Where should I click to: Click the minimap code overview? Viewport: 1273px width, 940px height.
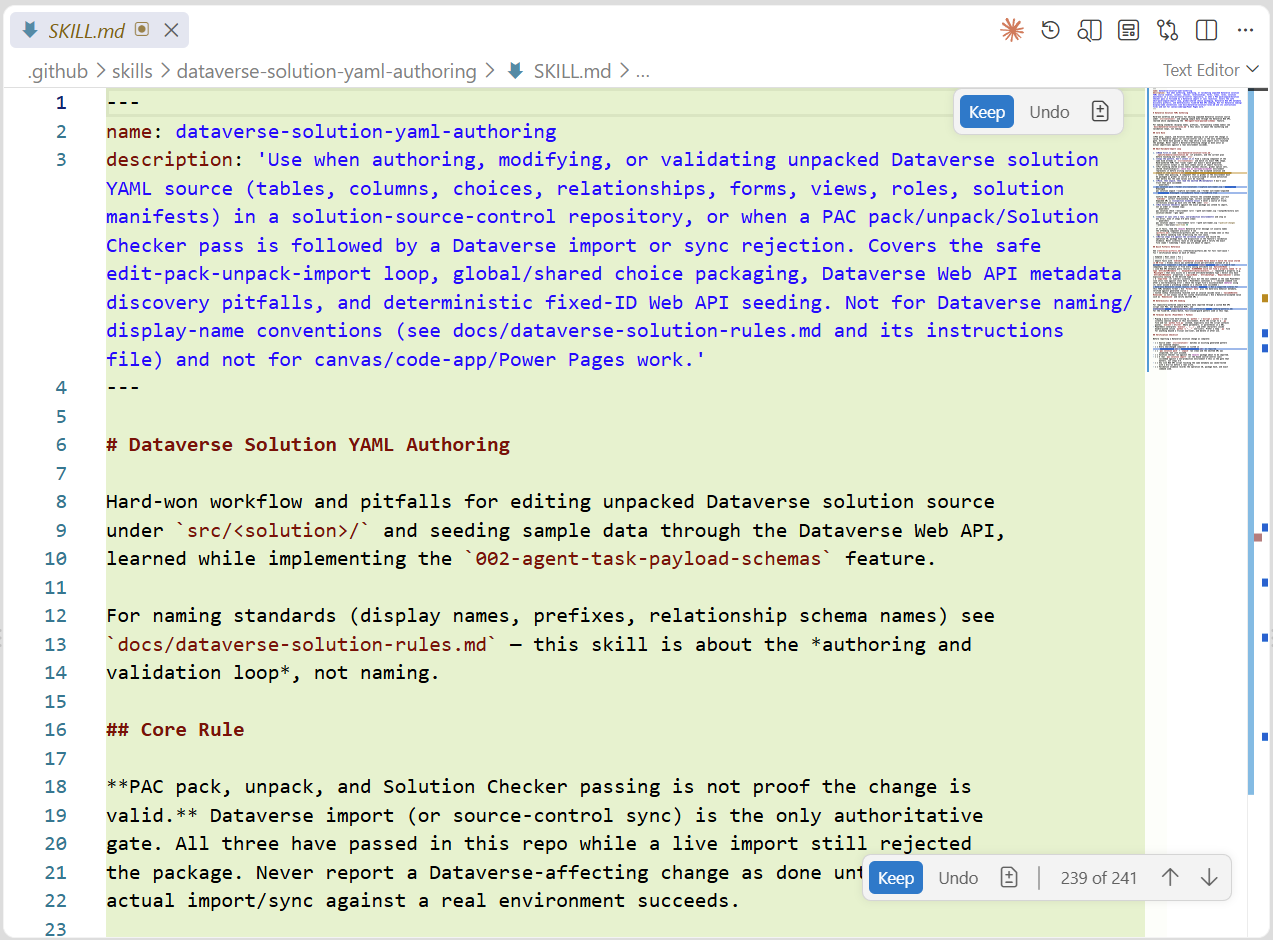(1196, 230)
